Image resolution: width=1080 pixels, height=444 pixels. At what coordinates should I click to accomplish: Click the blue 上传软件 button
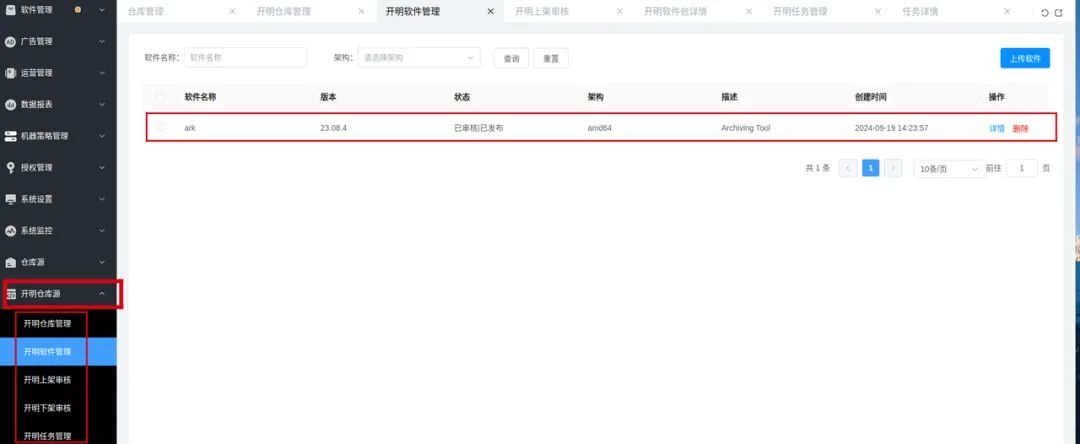click(1024, 58)
